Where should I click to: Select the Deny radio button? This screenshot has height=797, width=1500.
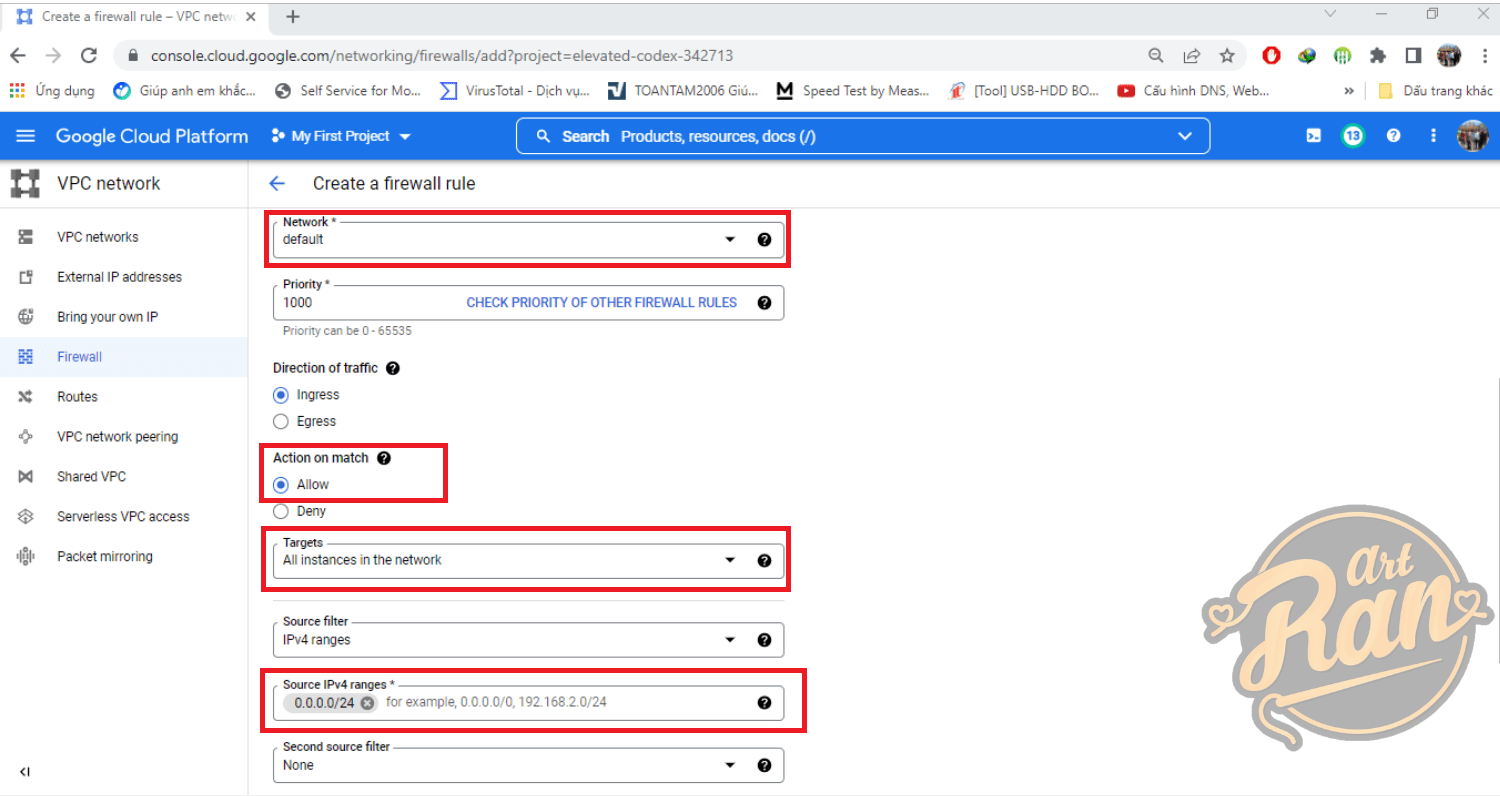[x=281, y=512]
